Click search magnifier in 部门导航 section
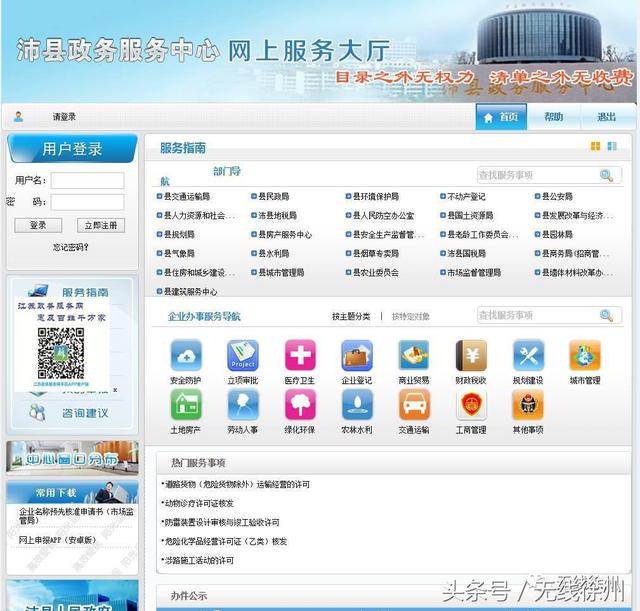Screen dimensions: 640x611 point(606,176)
